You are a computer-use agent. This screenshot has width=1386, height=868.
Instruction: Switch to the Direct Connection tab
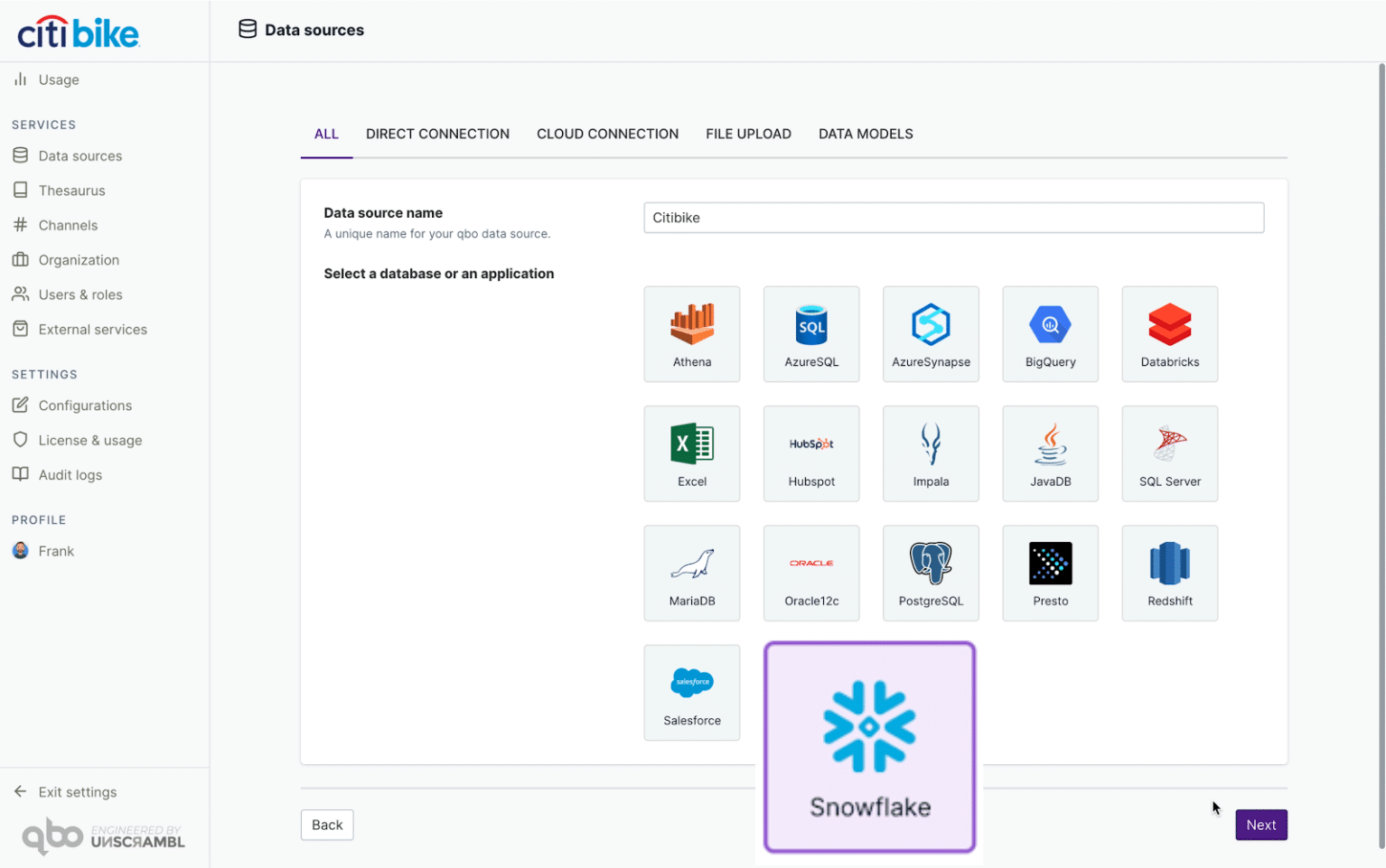pos(437,134)
